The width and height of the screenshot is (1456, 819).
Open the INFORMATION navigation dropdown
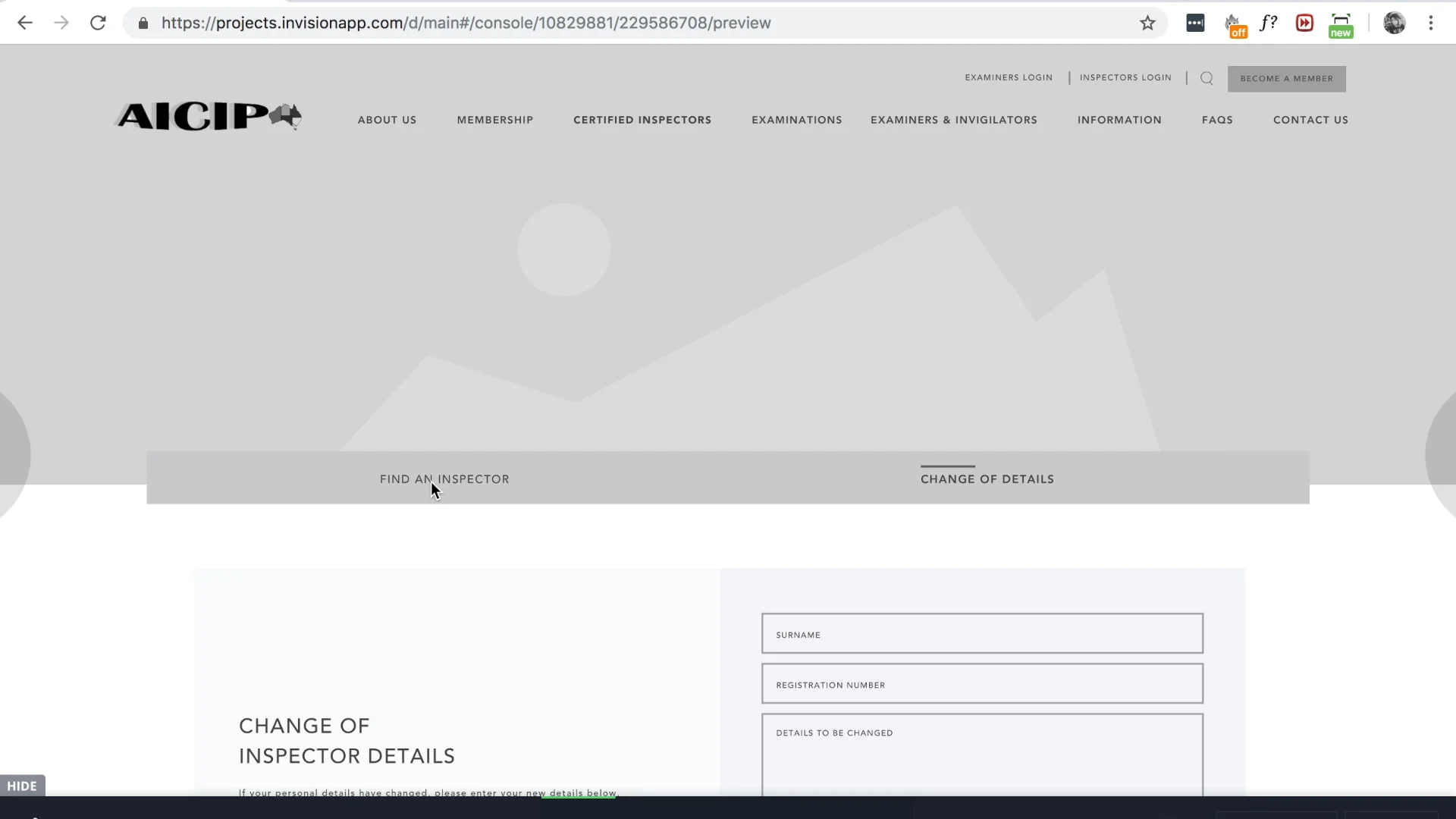point(1120,120)
